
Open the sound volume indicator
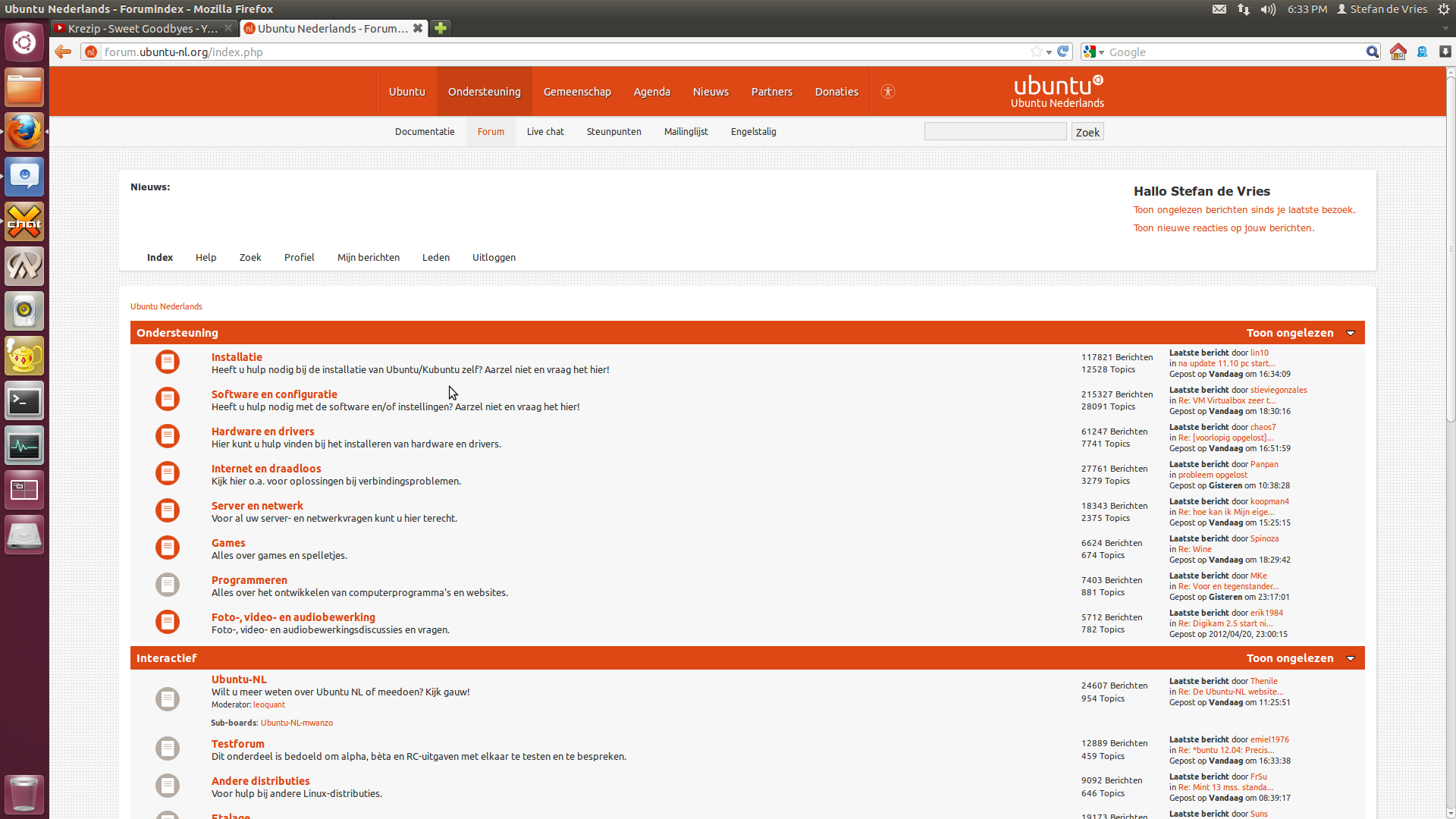click(x=1268, y=9)
